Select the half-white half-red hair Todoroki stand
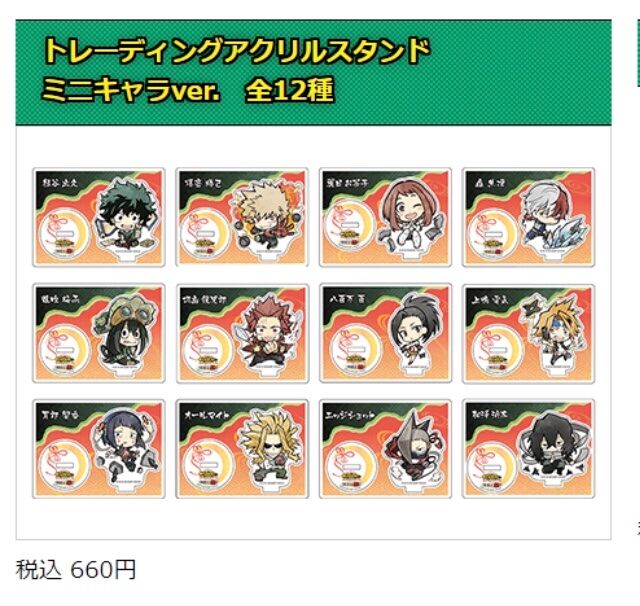 click(529, 217)
